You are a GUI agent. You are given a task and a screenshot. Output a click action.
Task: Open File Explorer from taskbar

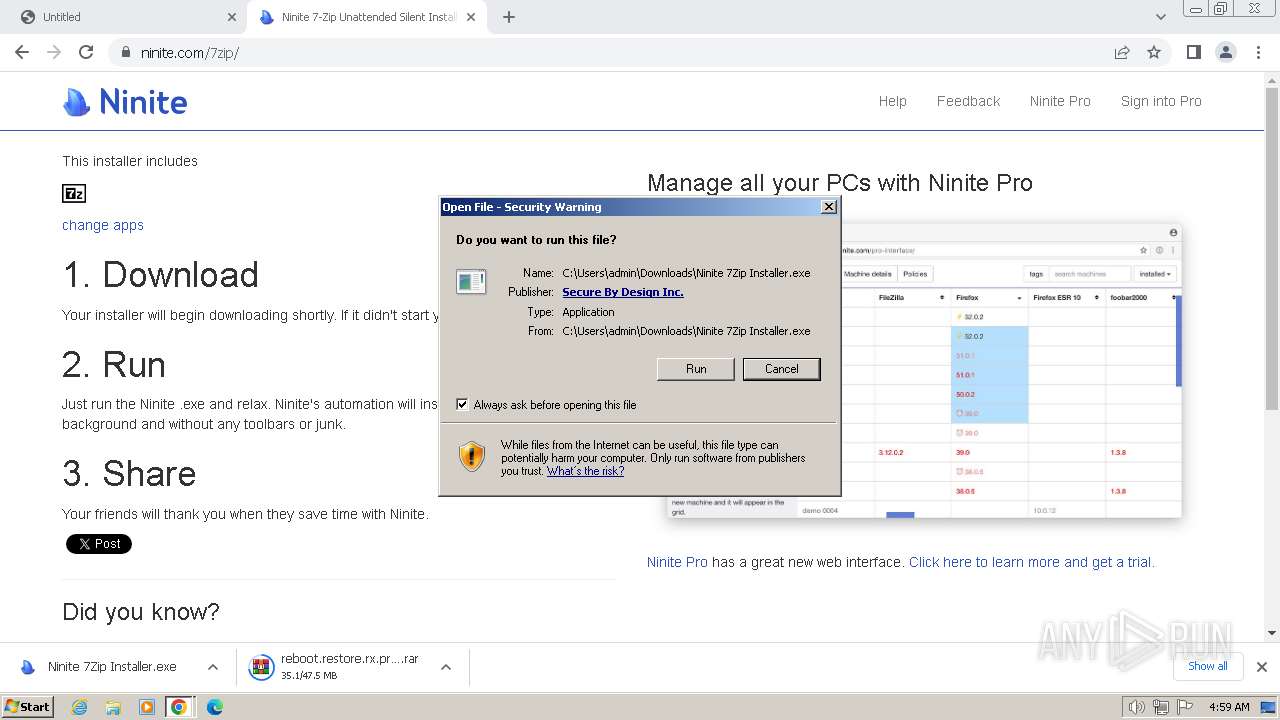tap(113, 707)
